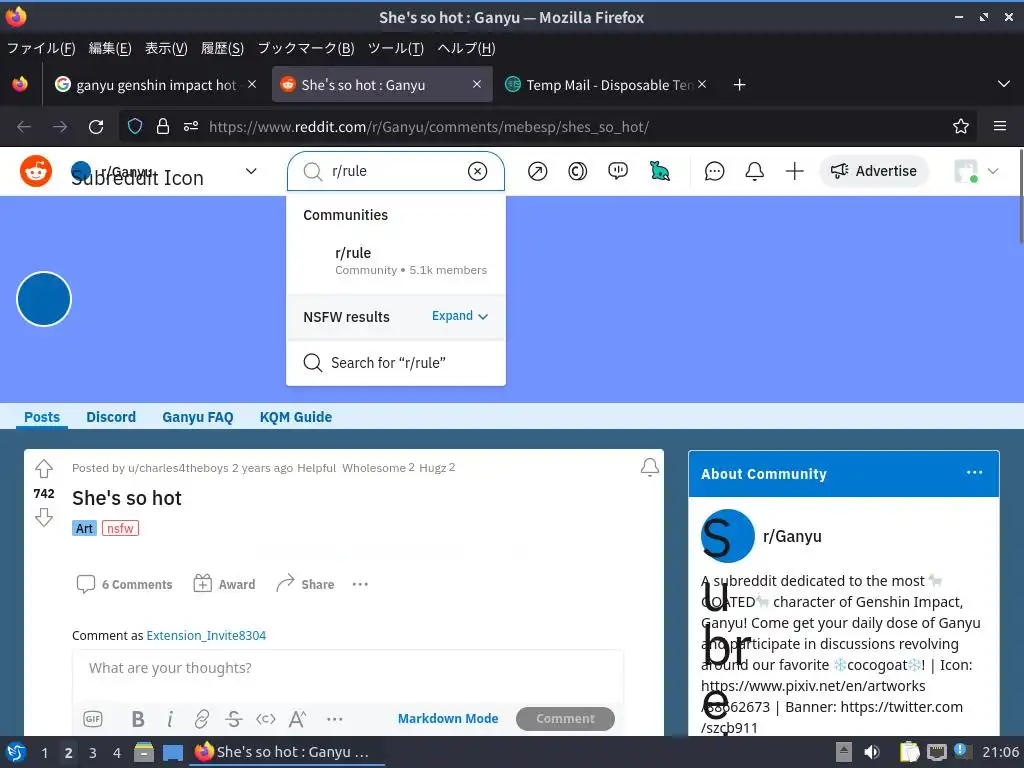Image resolution: width=1024 pixels, height=768 pixels.
Task: Create a post with plus icon
Action: [x=794, y=171]
